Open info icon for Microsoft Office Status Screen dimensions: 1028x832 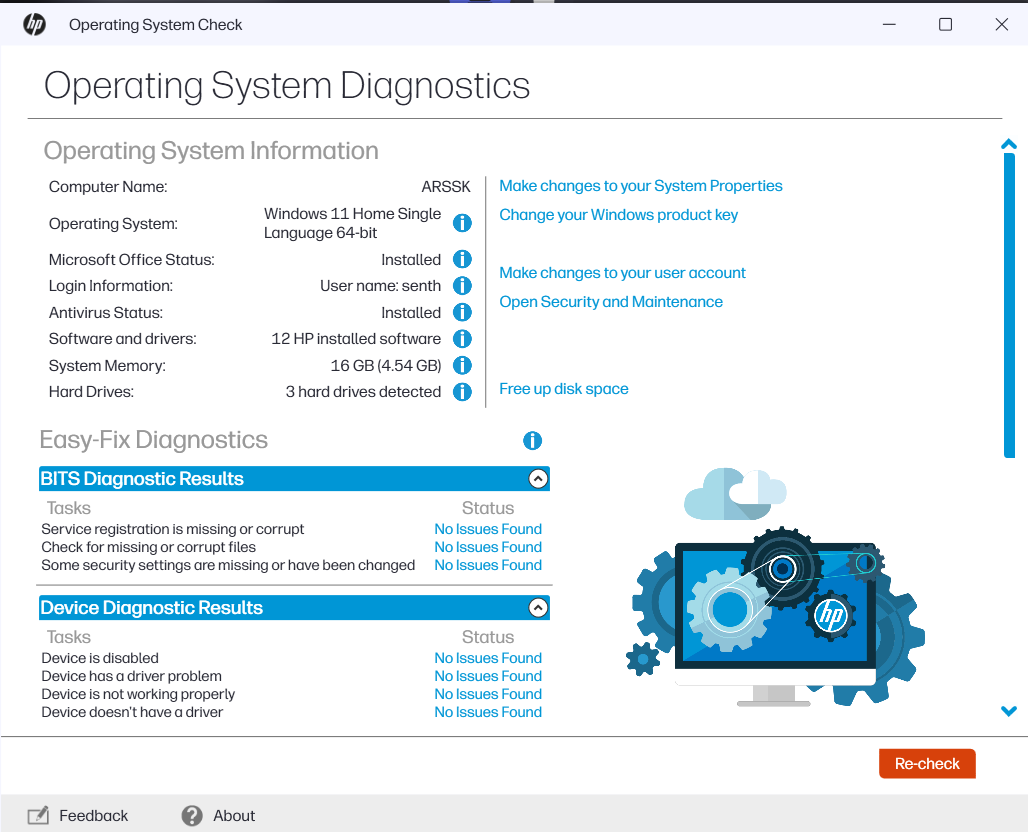pos(462,259)
